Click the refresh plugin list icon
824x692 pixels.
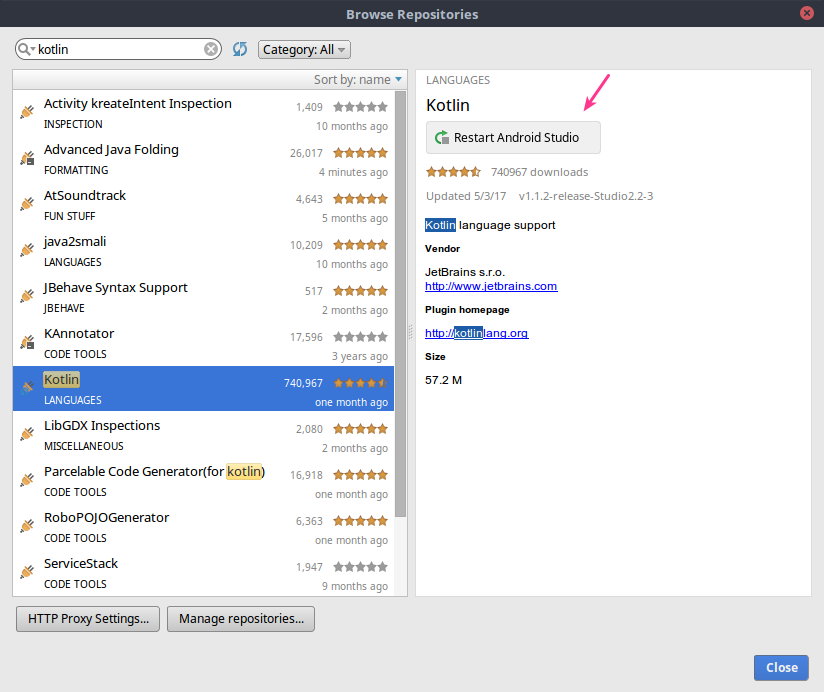pyautogui.click(x=240, y=48)
